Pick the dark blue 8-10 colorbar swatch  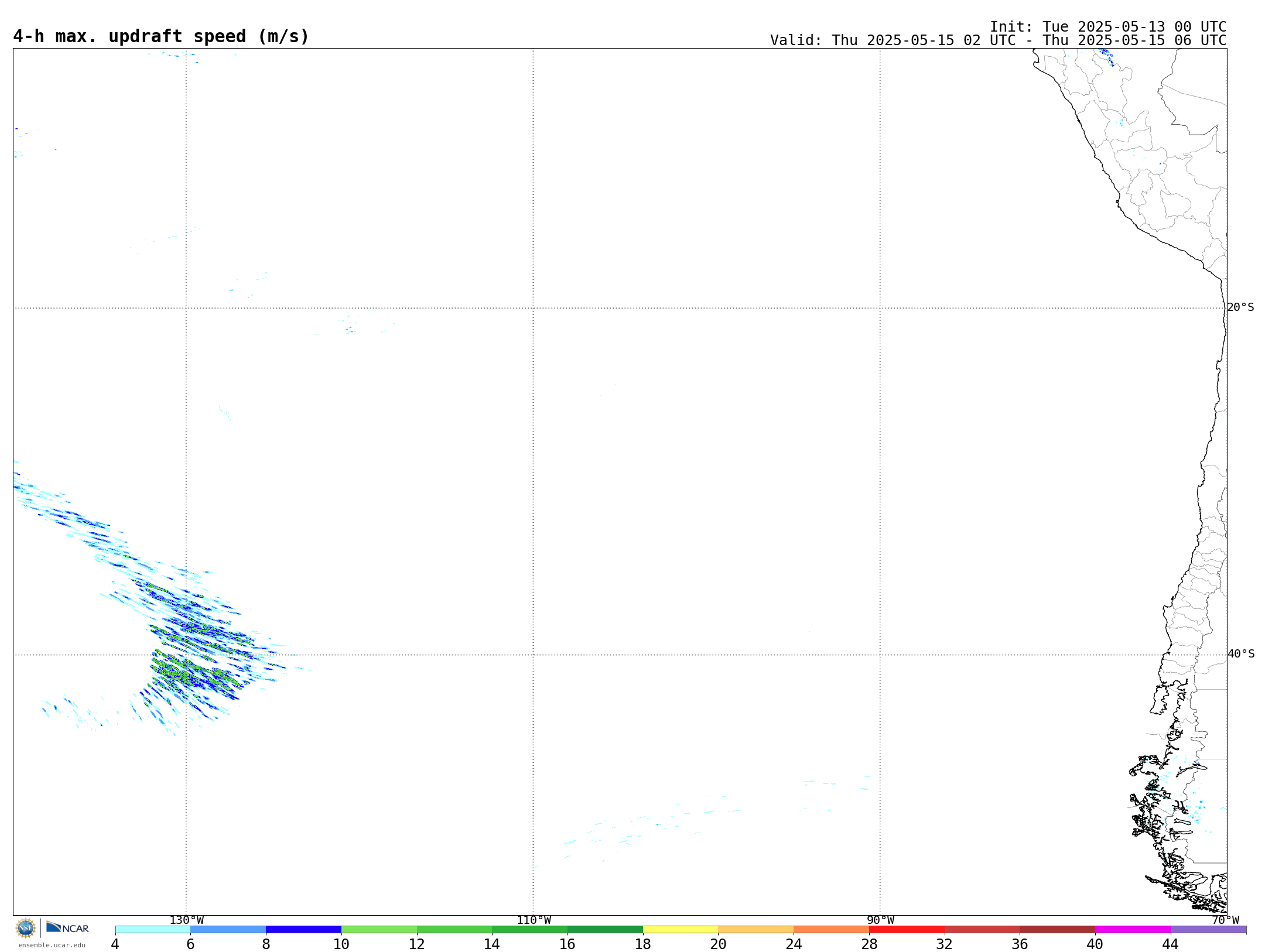point(303,930)
